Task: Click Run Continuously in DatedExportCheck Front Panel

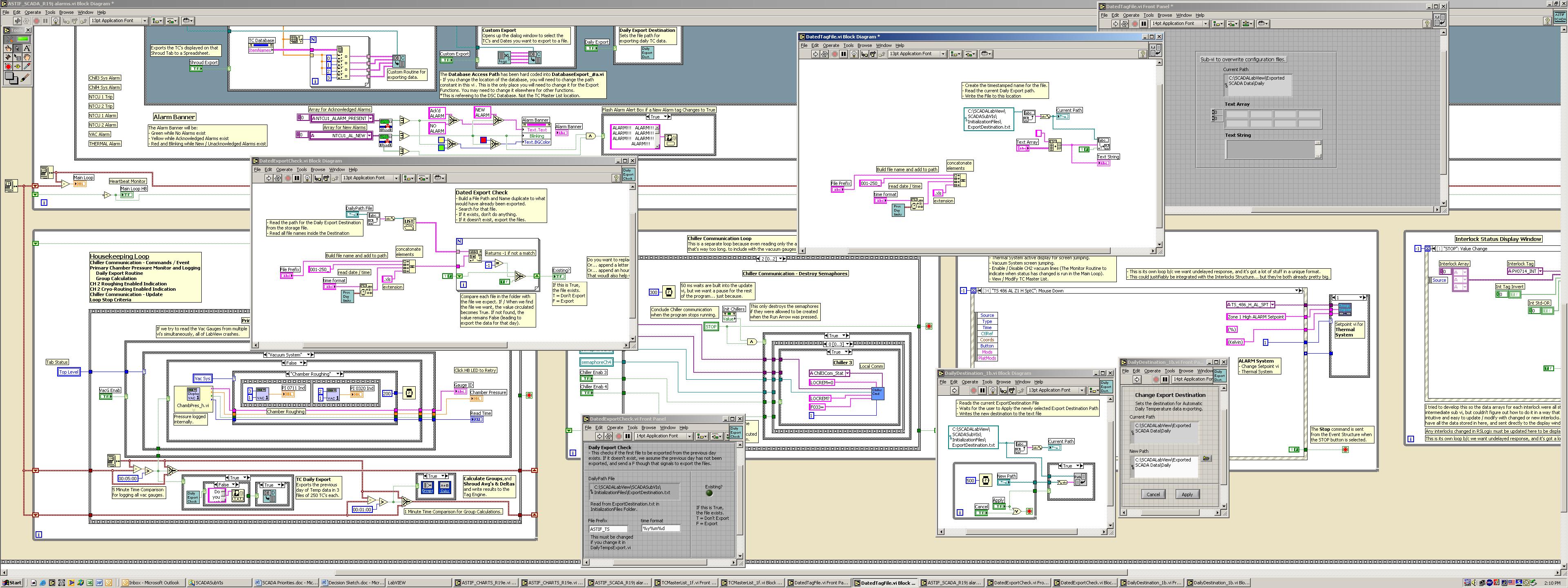Action: [609, 437]
